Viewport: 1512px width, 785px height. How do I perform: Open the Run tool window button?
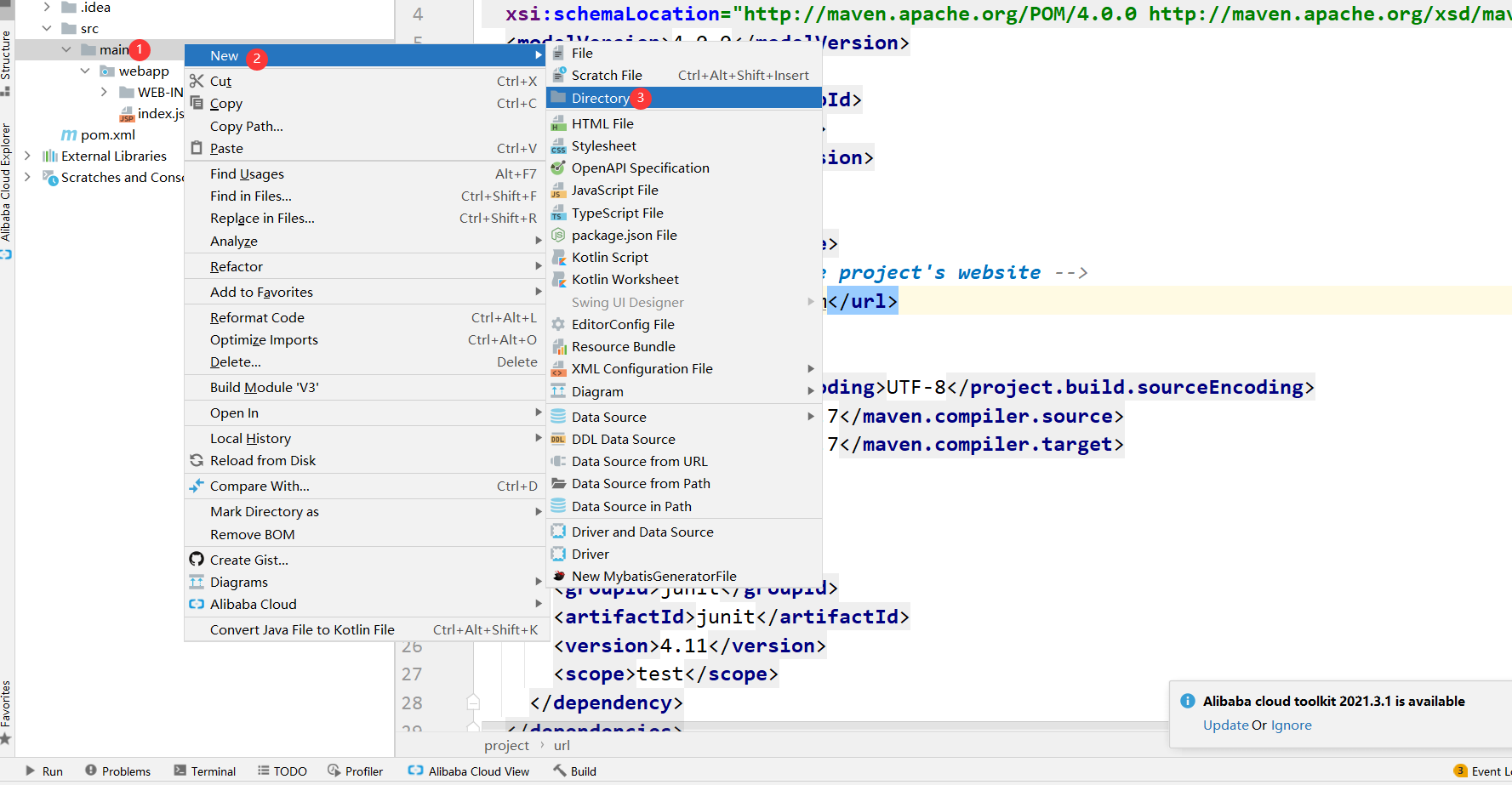(x=43, y=771)
